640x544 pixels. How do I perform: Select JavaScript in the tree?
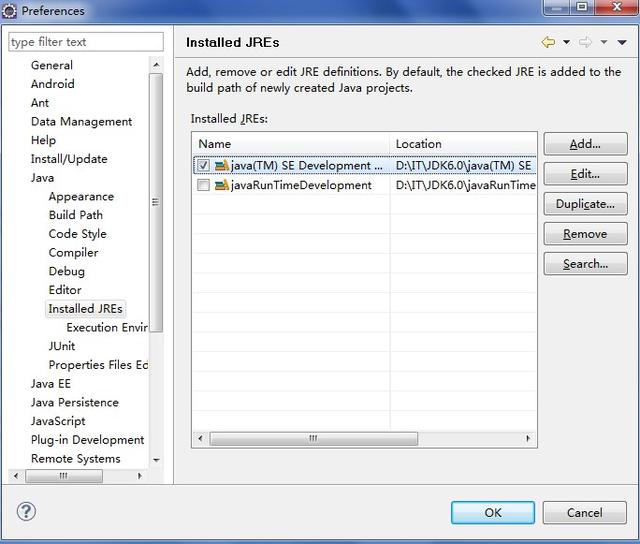(58, 421)
